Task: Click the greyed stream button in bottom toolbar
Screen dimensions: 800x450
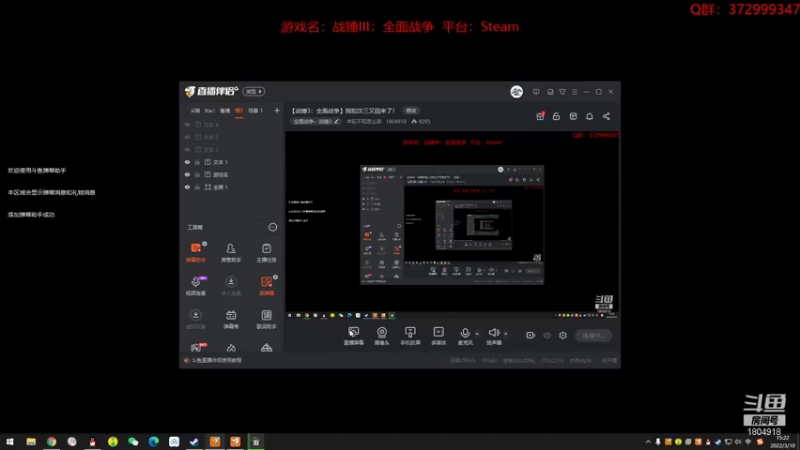Action: (594, 336)
